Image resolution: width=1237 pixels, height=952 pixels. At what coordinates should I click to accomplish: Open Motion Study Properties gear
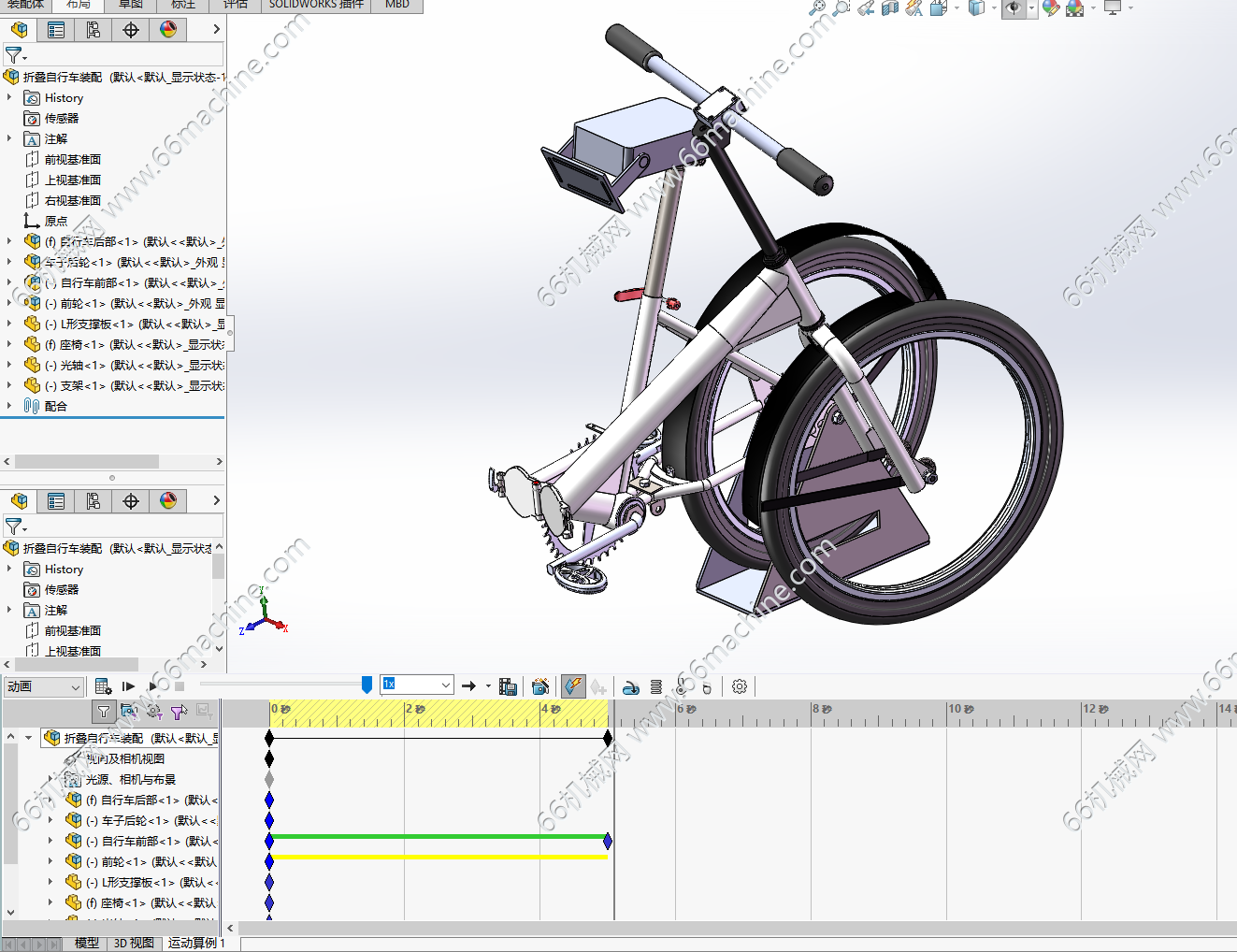coord(740,686)
